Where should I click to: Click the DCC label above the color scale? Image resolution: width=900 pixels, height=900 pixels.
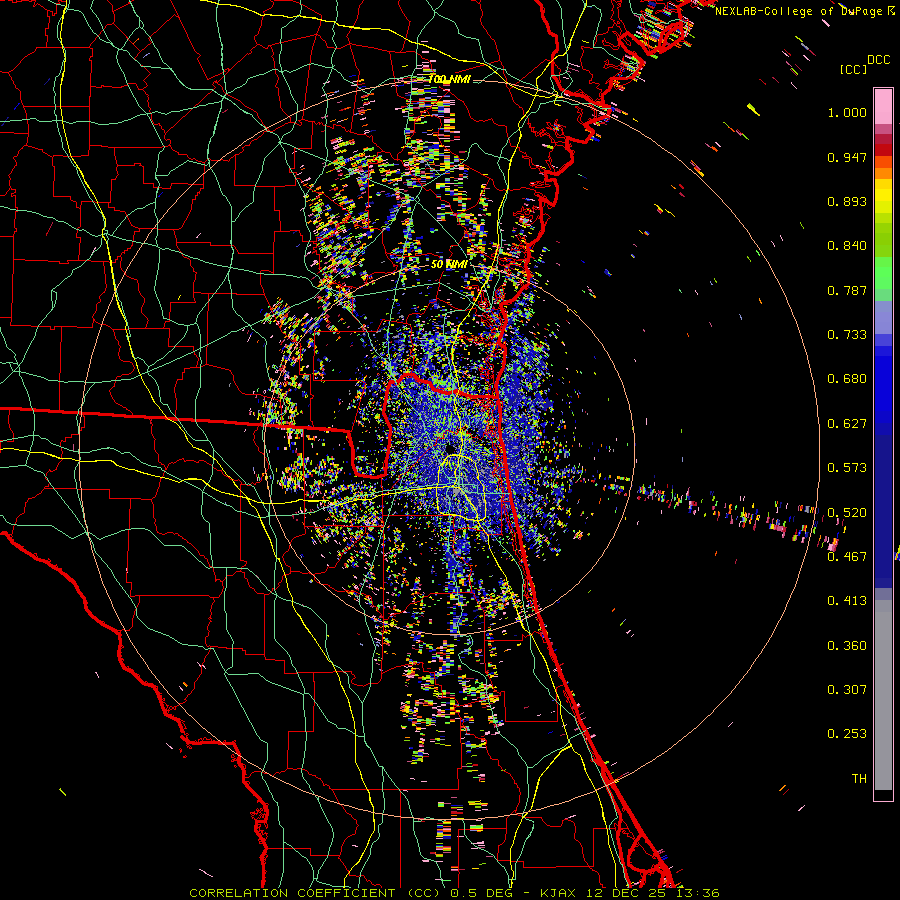point(878,60)
